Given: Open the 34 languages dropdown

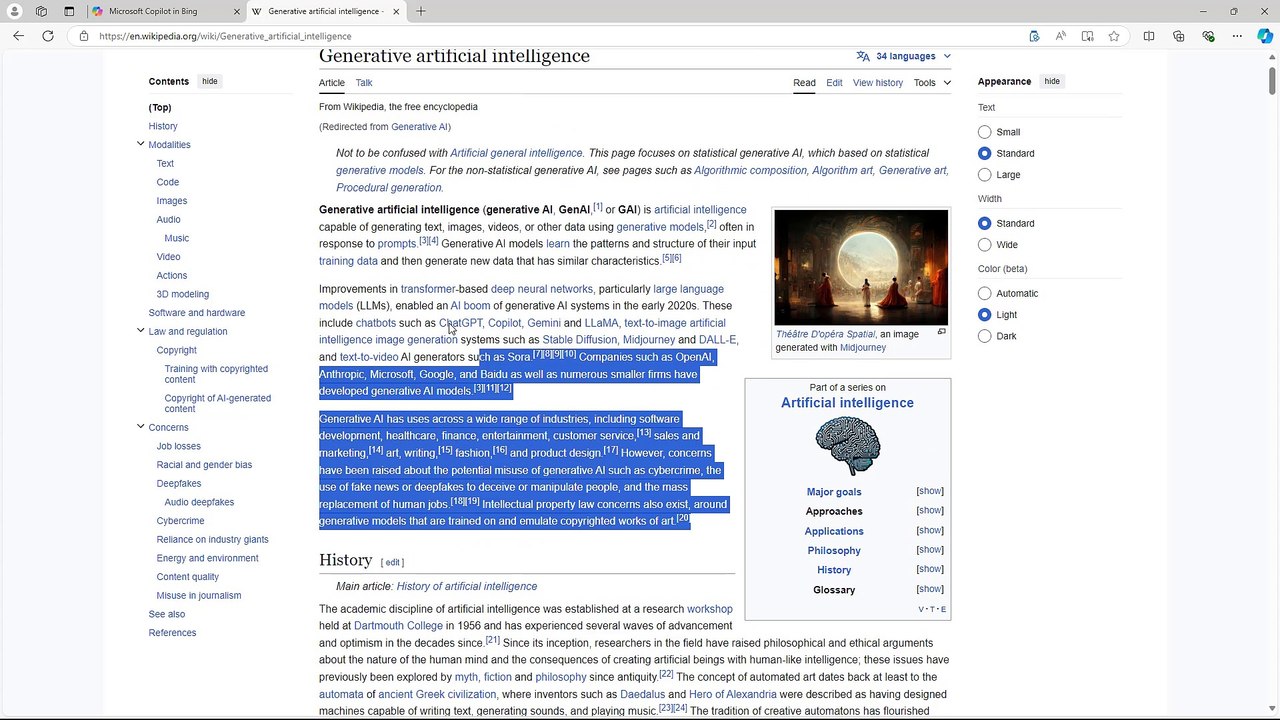Looking at the screenshot, I should tap(904, 56).
